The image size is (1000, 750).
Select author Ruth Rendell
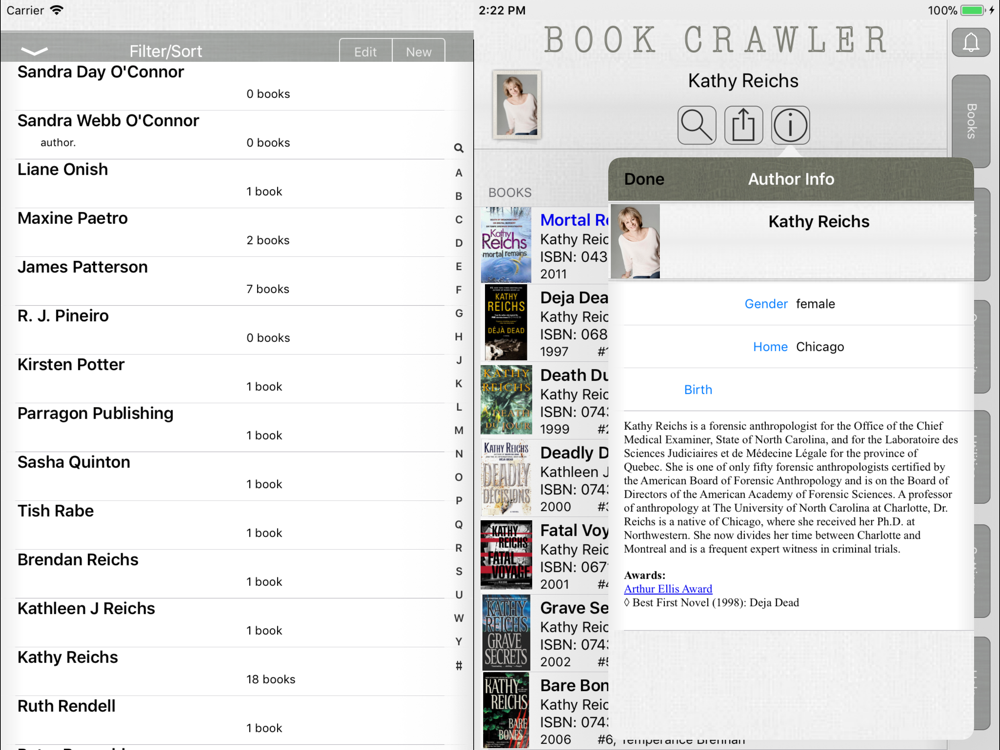(230, 721)
